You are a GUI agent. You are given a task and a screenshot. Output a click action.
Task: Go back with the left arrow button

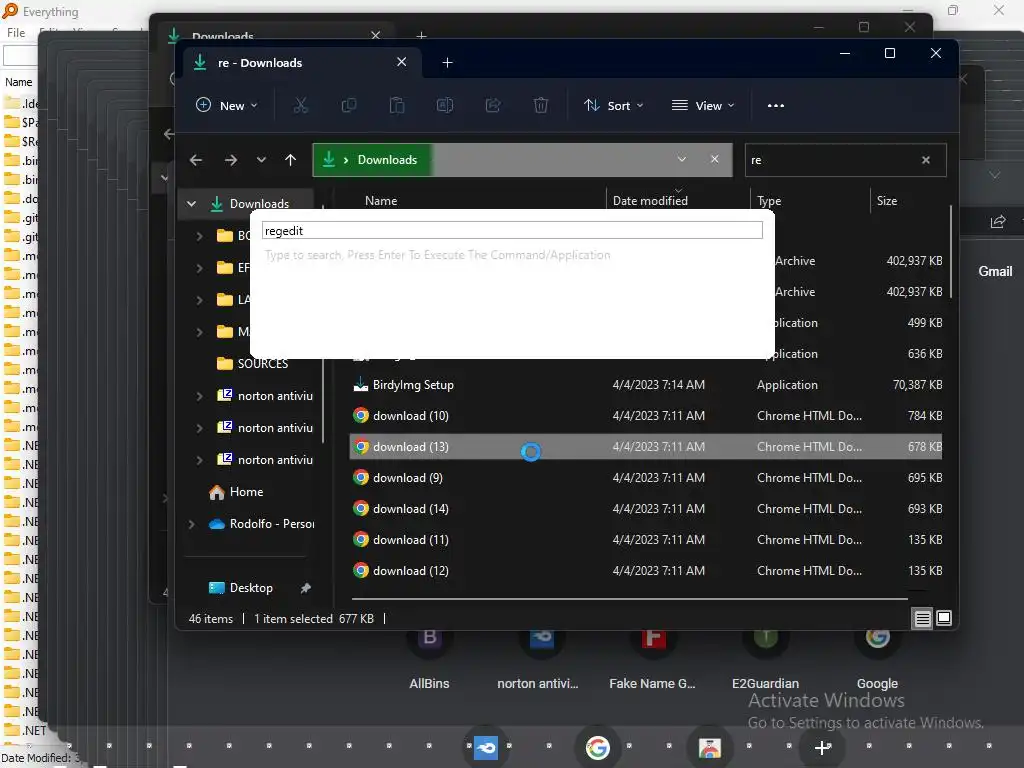tap(196, 160)
